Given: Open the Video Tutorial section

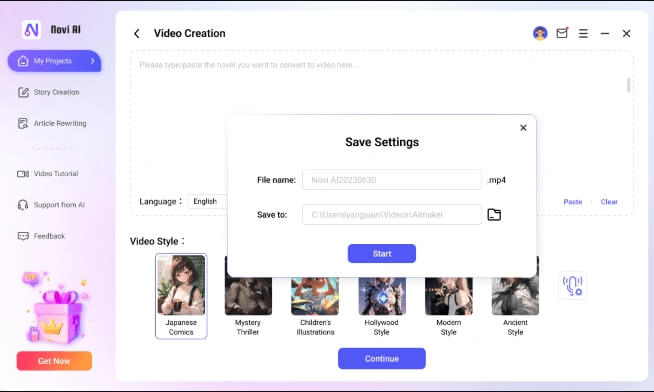Looking at the screenshot, I should point(48,173).
